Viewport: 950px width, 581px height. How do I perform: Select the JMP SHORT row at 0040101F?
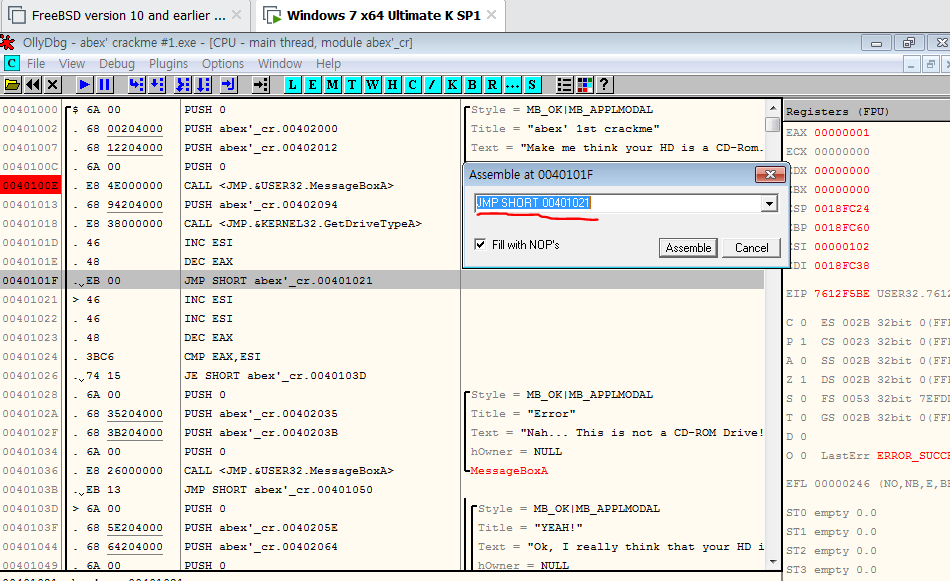[382, 281]
